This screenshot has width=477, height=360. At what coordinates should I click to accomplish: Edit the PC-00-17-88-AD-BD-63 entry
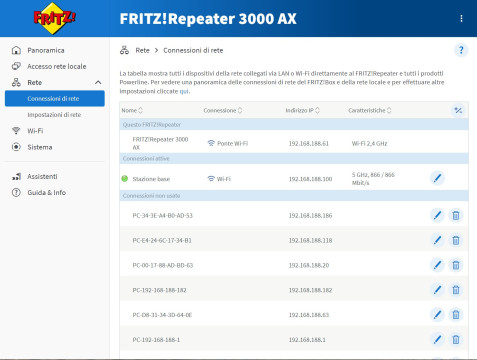coord(437,265)
